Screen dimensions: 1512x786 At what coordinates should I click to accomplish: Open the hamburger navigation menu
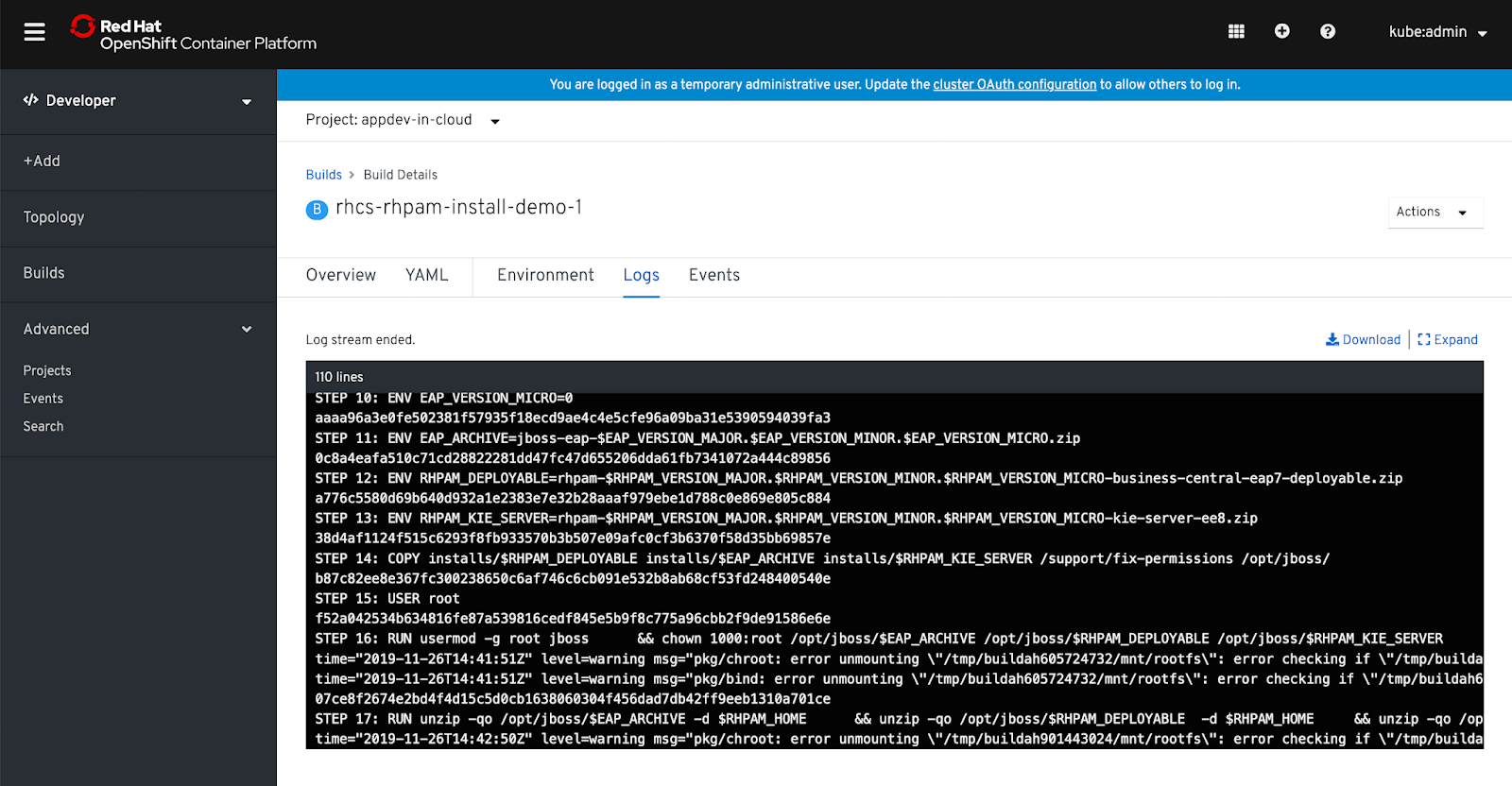coord(35,32)
